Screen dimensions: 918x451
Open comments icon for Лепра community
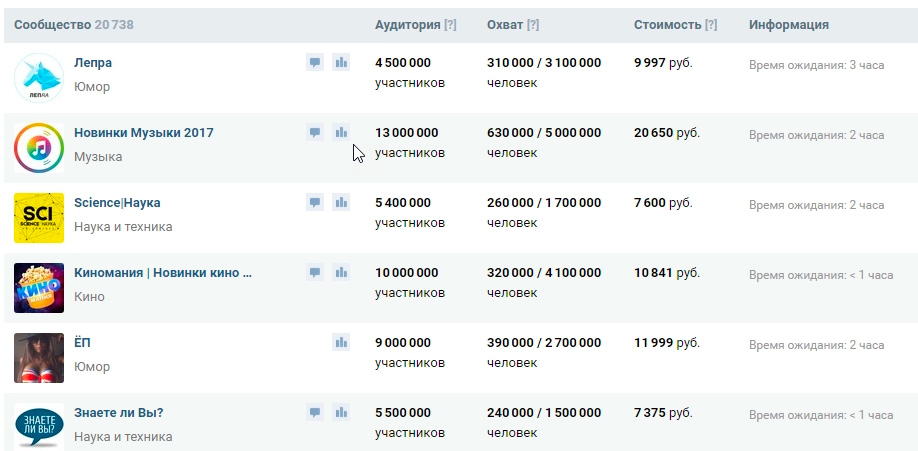pyautogui.click(x=315, y=62)
